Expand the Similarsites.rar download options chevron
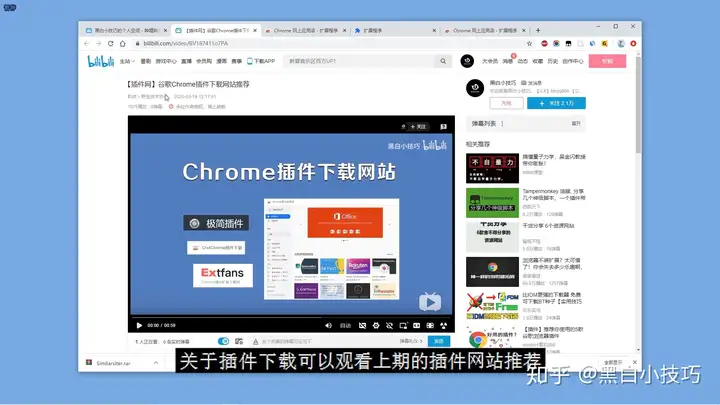The image size is (720, 405). click(156, 363)
